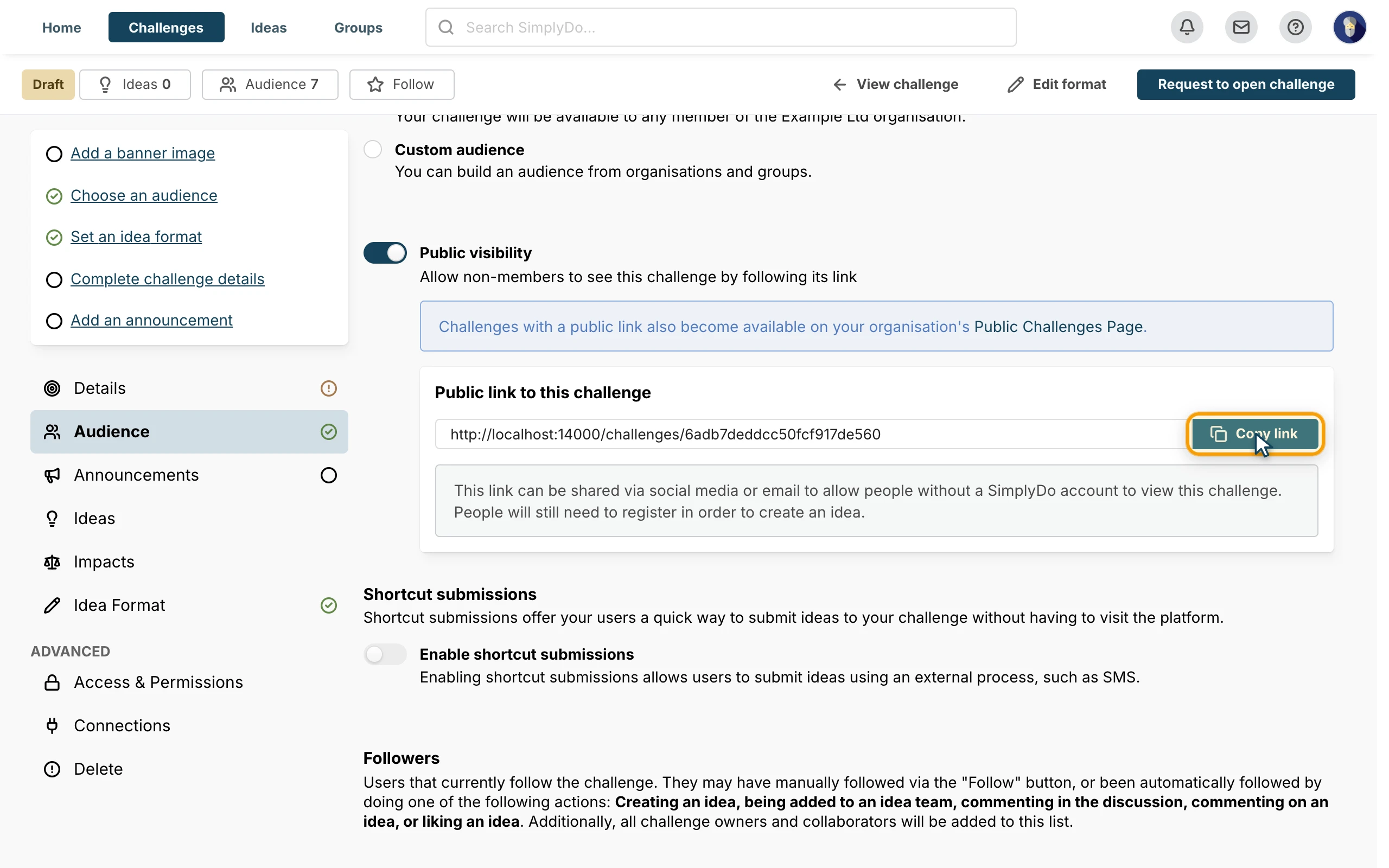Go to the Home tab
1389x868 pixels.
pyautogui.click(x=61, y=27)
